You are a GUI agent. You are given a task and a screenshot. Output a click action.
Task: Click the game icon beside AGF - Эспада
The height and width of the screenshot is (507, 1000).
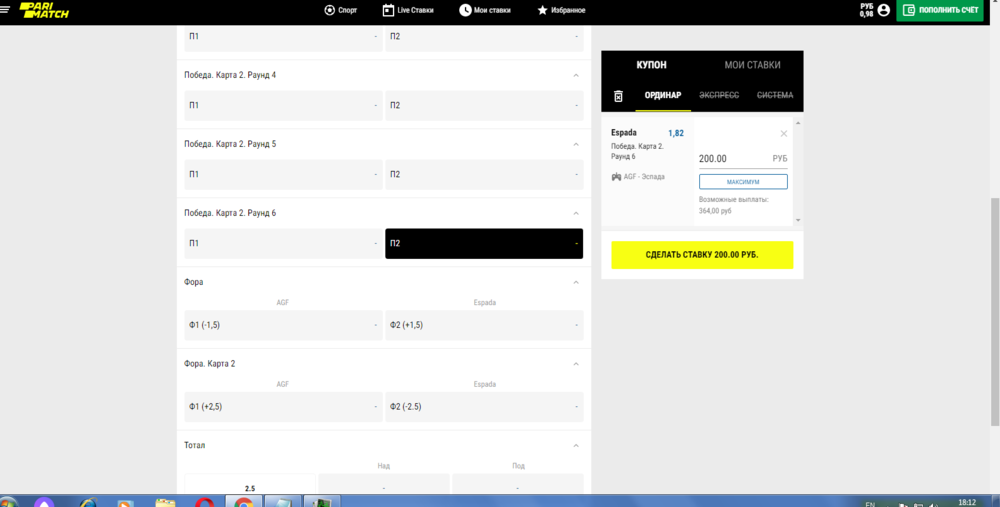tap(616, 177)
